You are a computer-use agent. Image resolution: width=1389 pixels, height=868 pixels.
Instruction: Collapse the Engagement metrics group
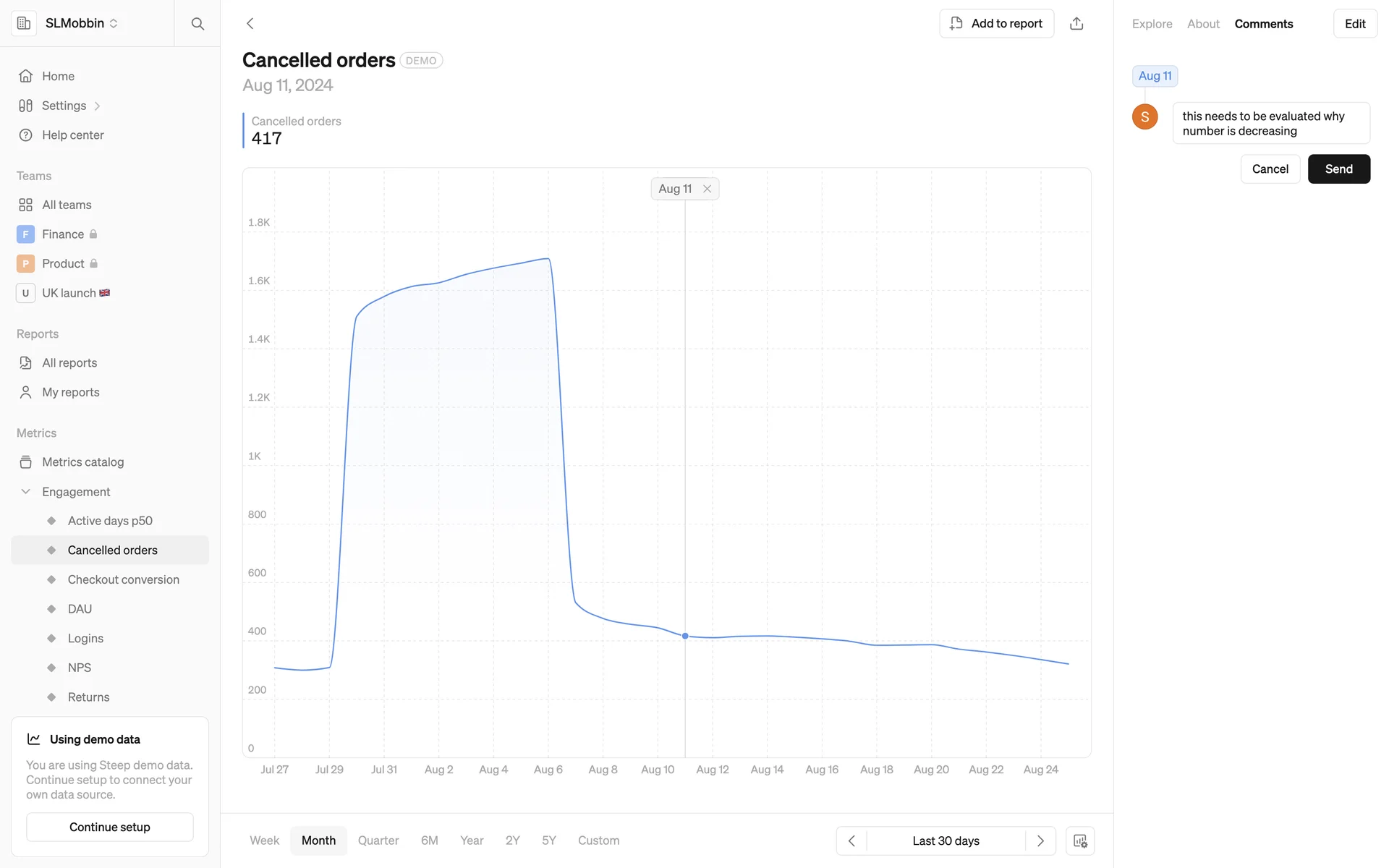[x=26, y=492]
